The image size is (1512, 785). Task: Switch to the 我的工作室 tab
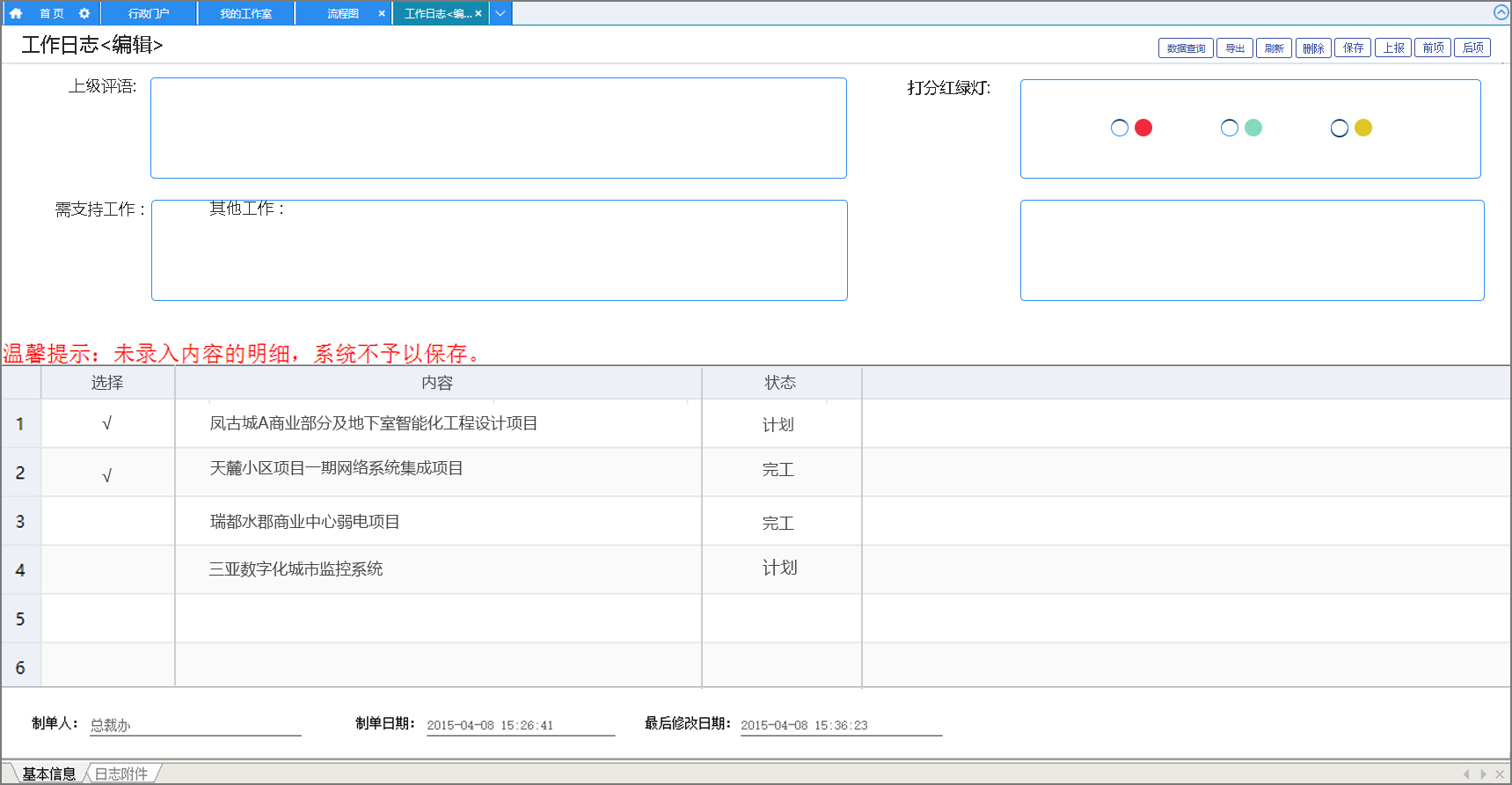click(245, 13)
